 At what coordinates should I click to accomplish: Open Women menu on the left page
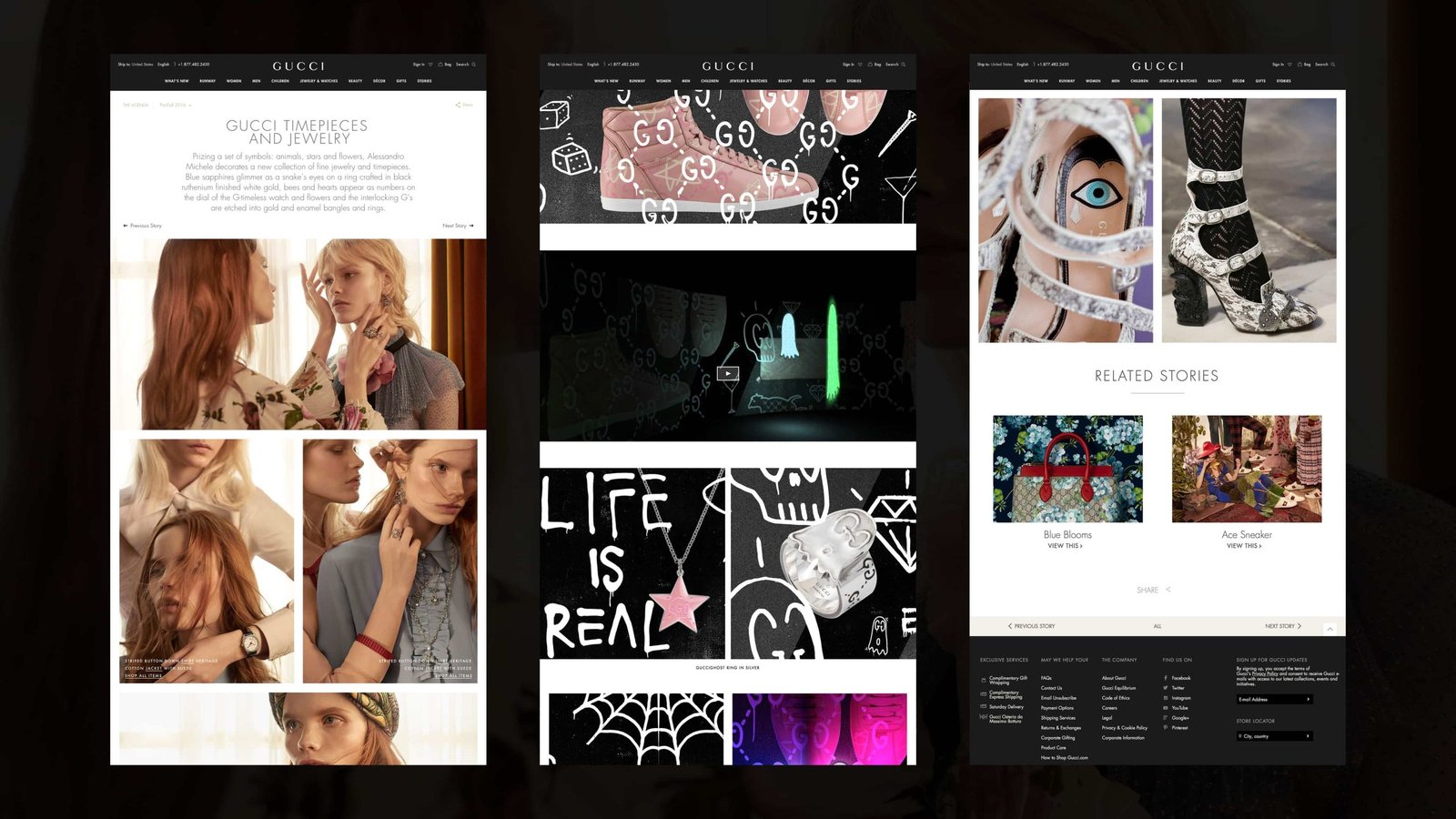234,81
